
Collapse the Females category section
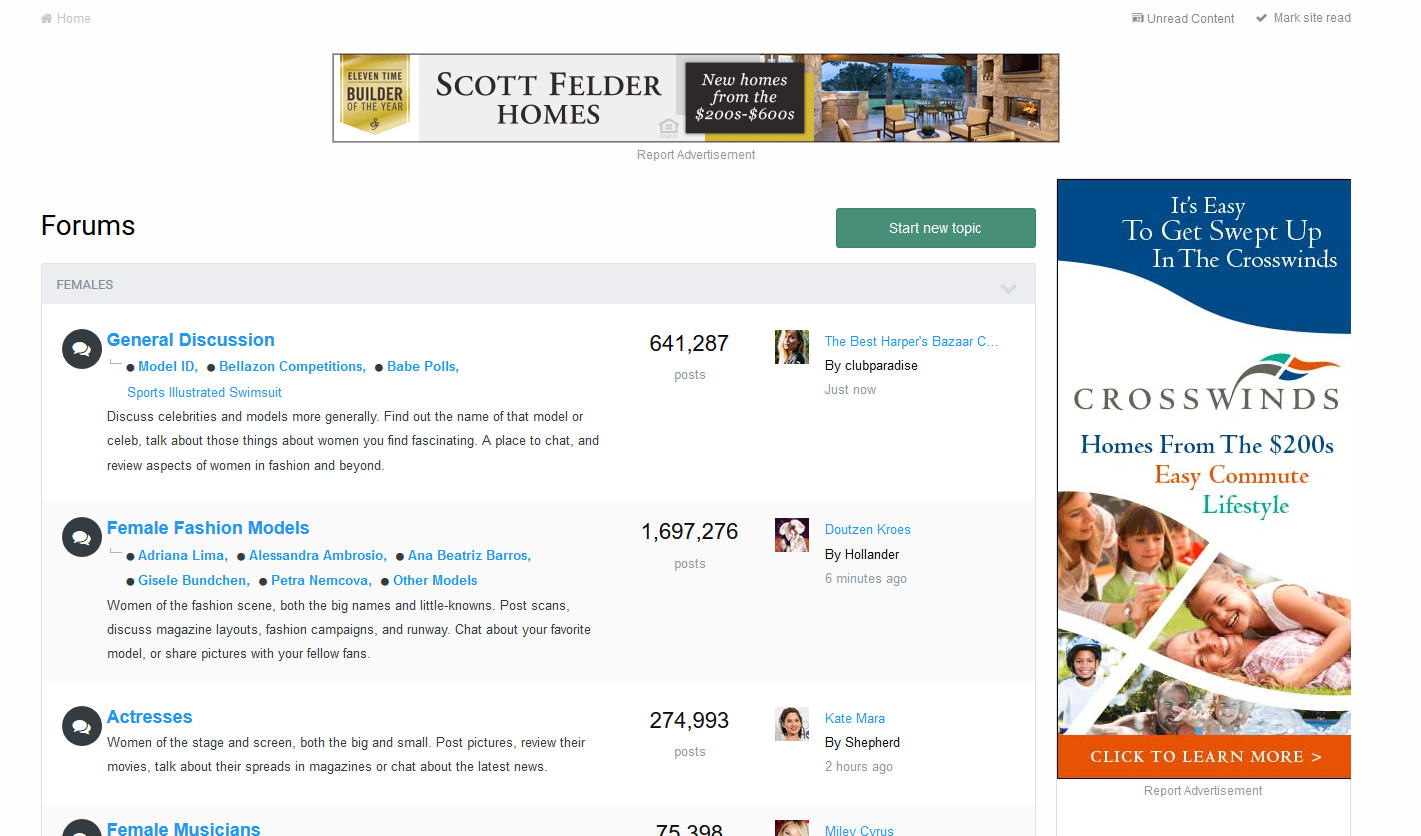coord(1008,288)
